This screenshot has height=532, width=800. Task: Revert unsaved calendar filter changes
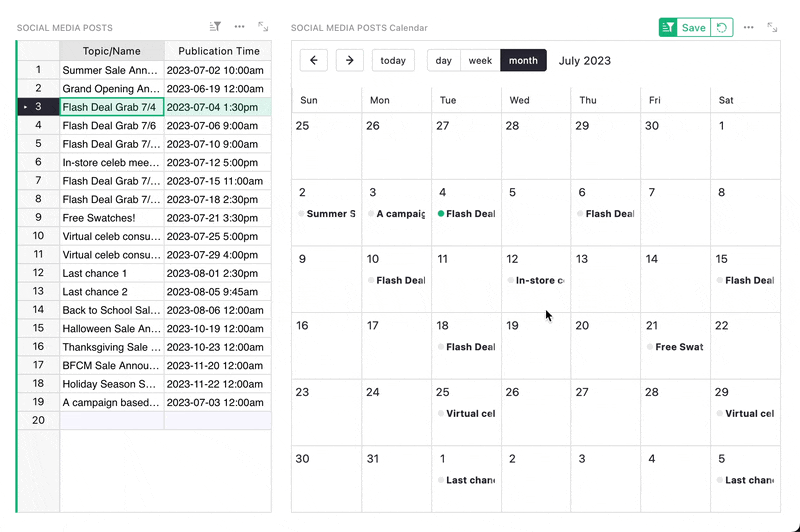tap(722, 28)
